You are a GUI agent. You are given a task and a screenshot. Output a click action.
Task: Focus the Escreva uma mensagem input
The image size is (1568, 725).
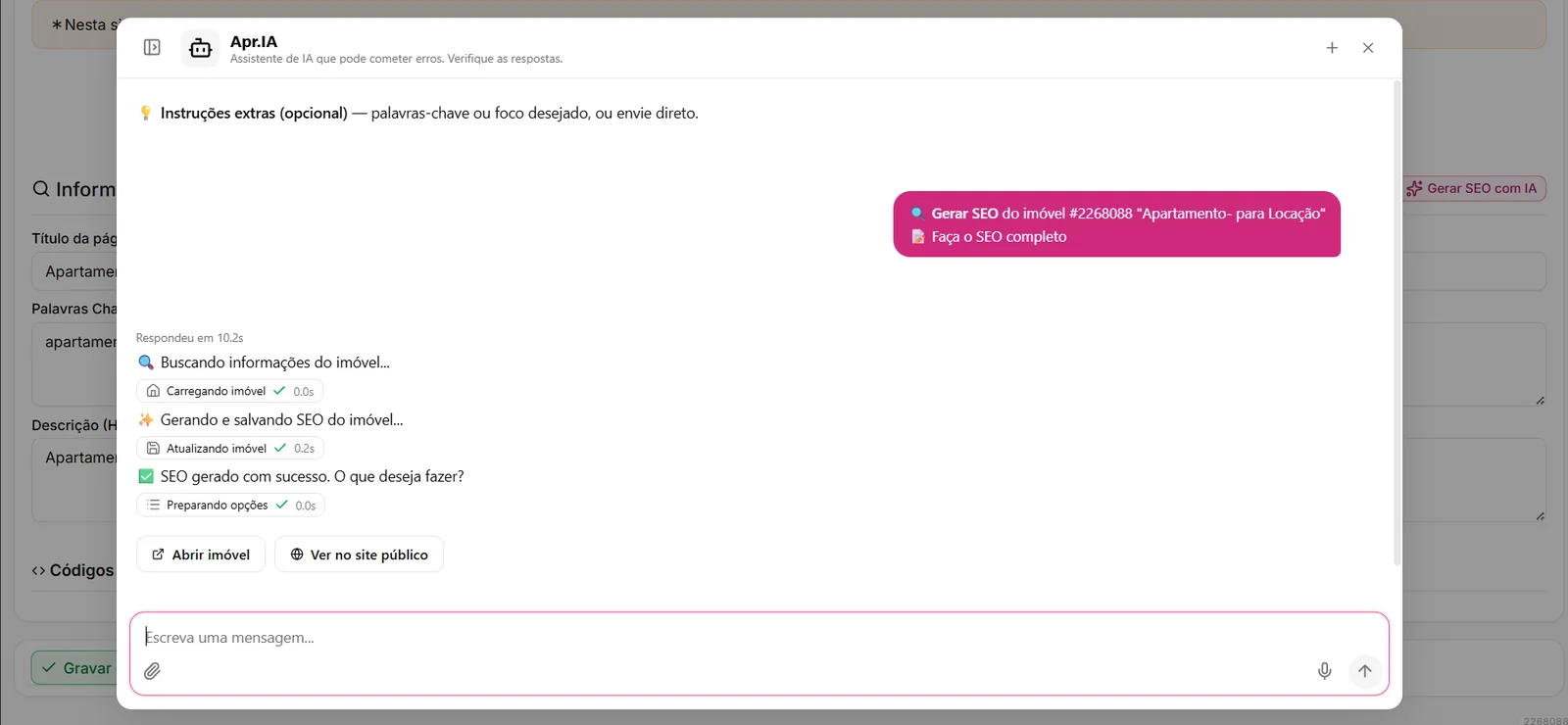pos(759,637)
